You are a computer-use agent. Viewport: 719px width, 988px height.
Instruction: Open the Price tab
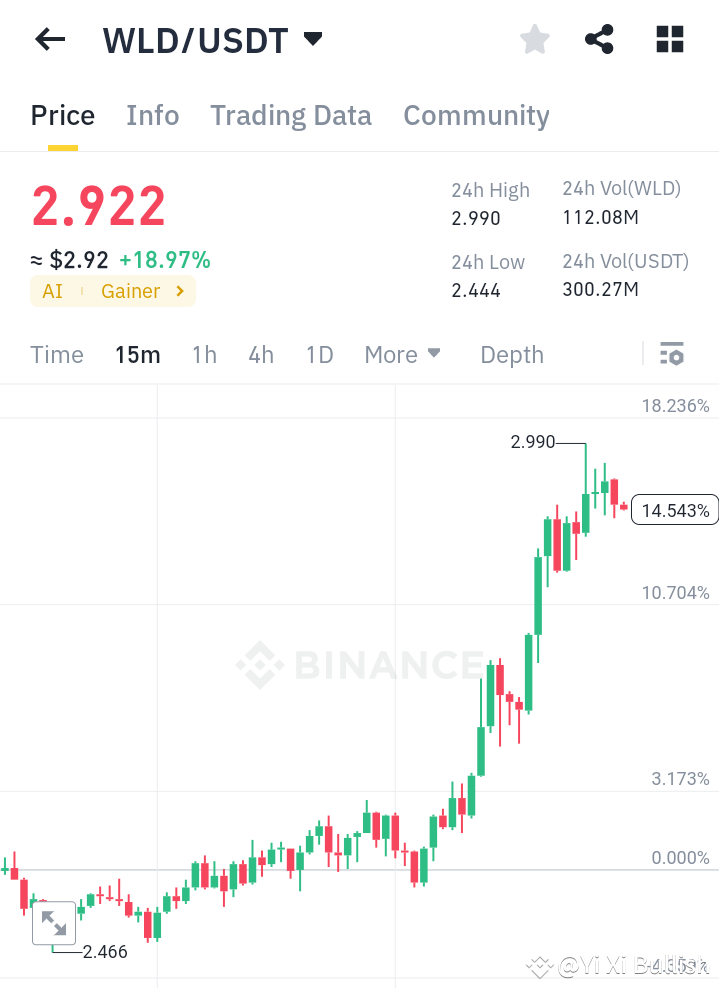[62, 115]
